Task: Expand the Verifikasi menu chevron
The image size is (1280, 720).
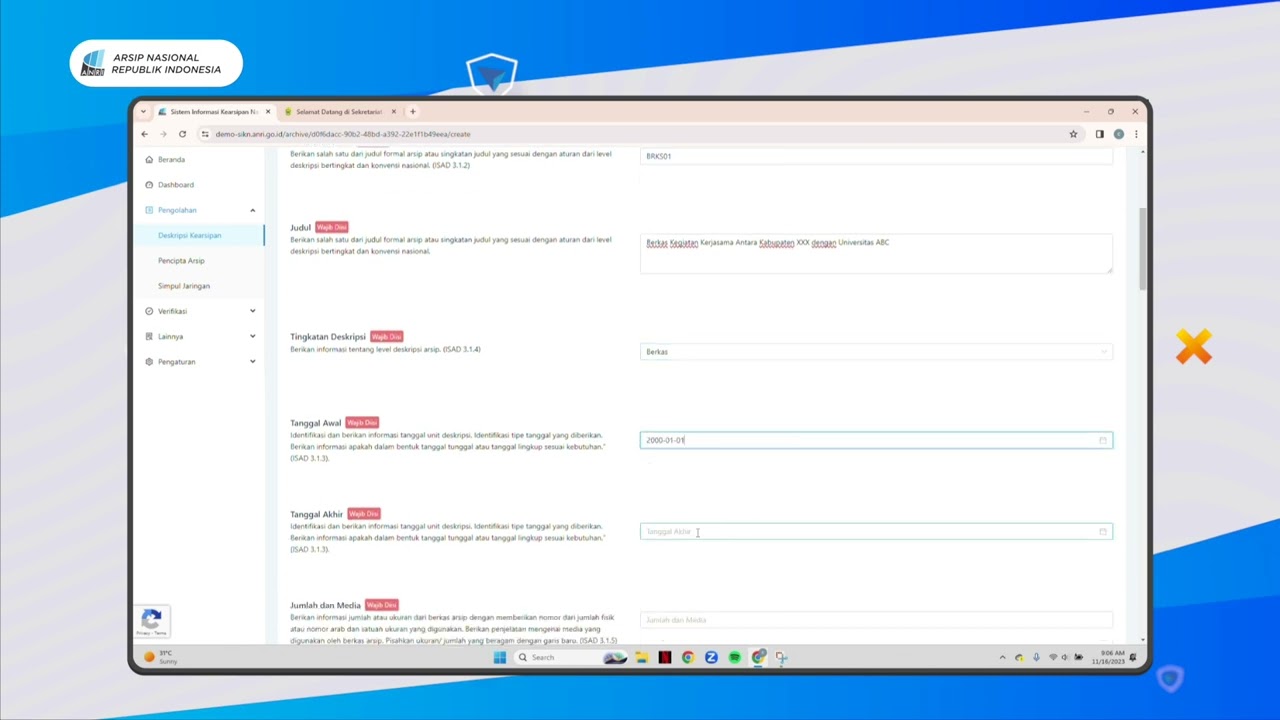Action: click(252, 311)
